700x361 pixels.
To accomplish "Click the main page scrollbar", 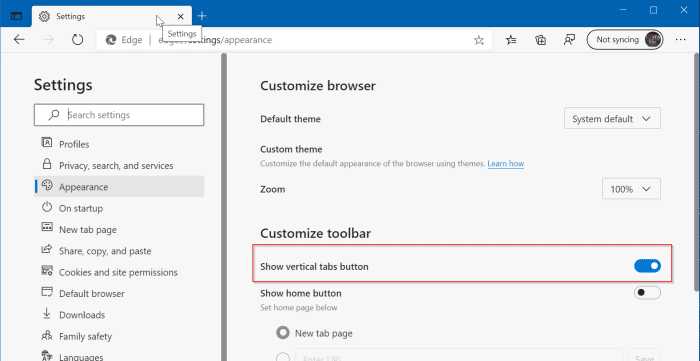I will click(697, 172).
